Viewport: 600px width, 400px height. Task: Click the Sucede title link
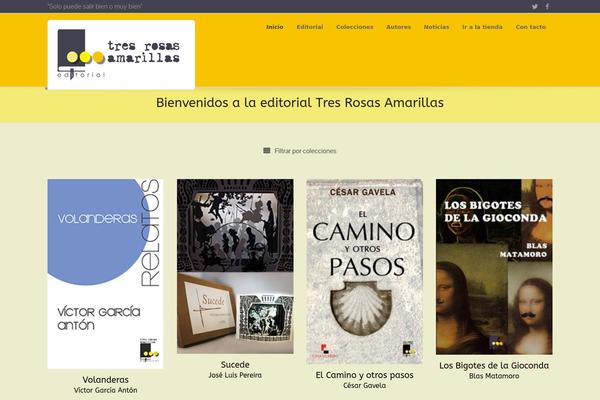tap(235, 365)
